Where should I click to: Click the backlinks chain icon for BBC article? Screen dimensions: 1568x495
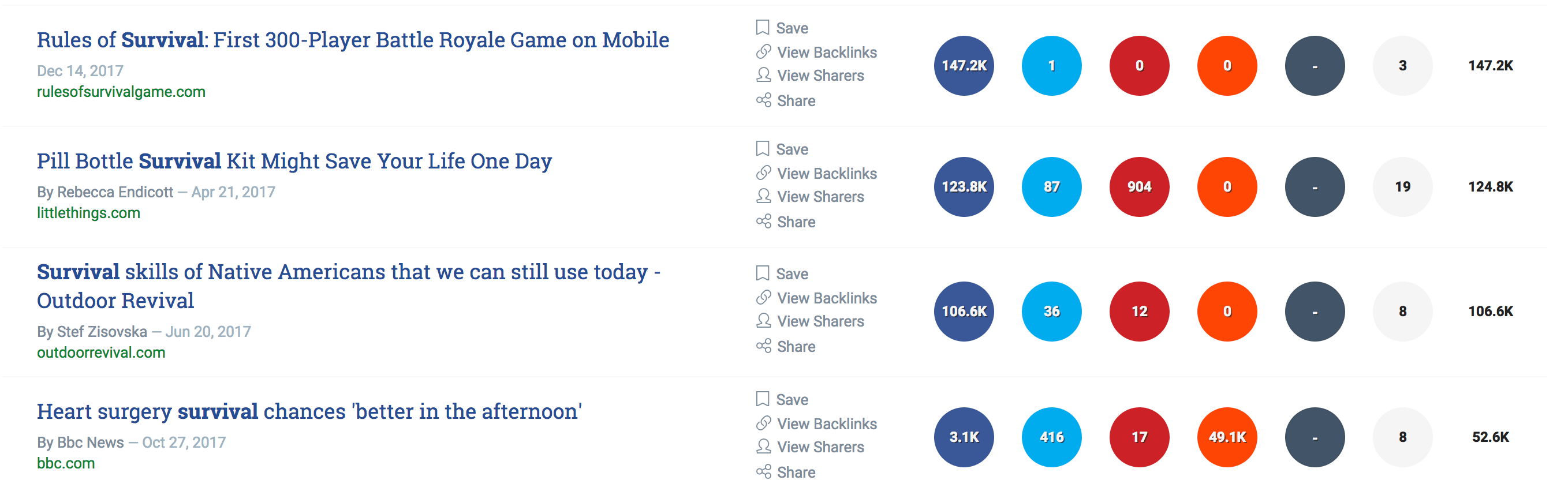coord(763,423)
